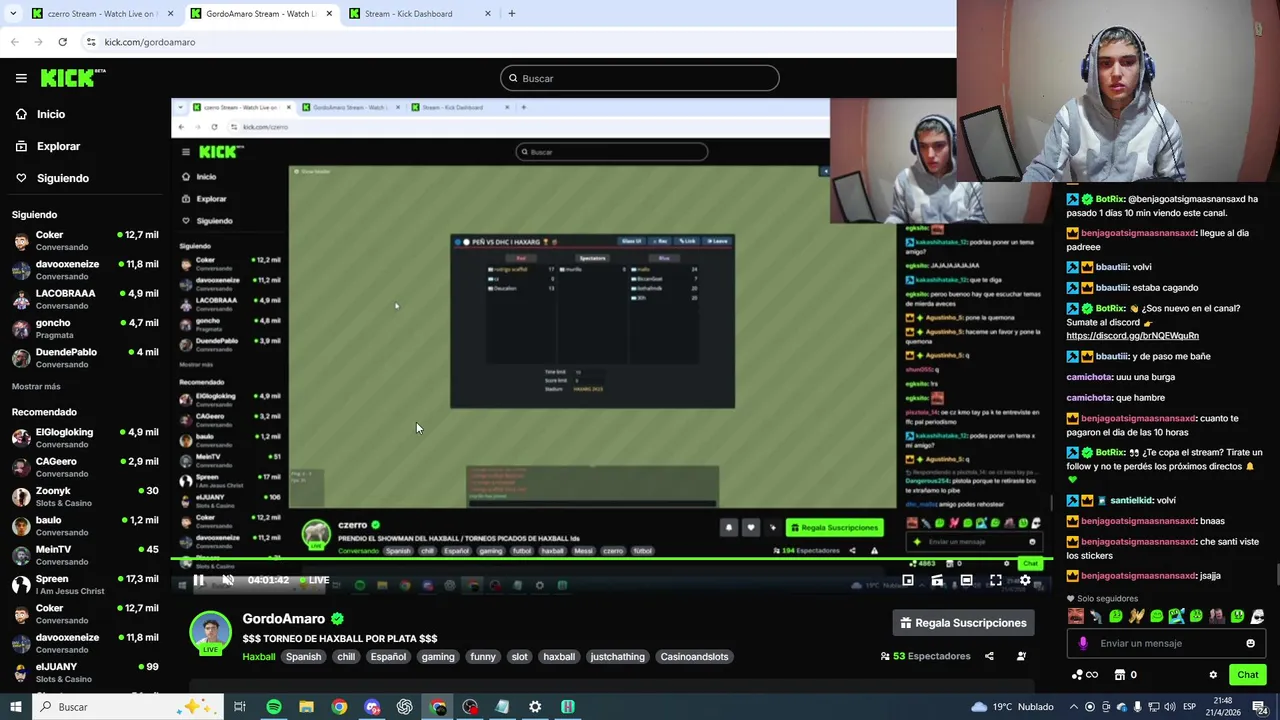This screenshot has width=1280, height=720.
Task: Open File Explorer from the taskbar
Action: [307, 707]
